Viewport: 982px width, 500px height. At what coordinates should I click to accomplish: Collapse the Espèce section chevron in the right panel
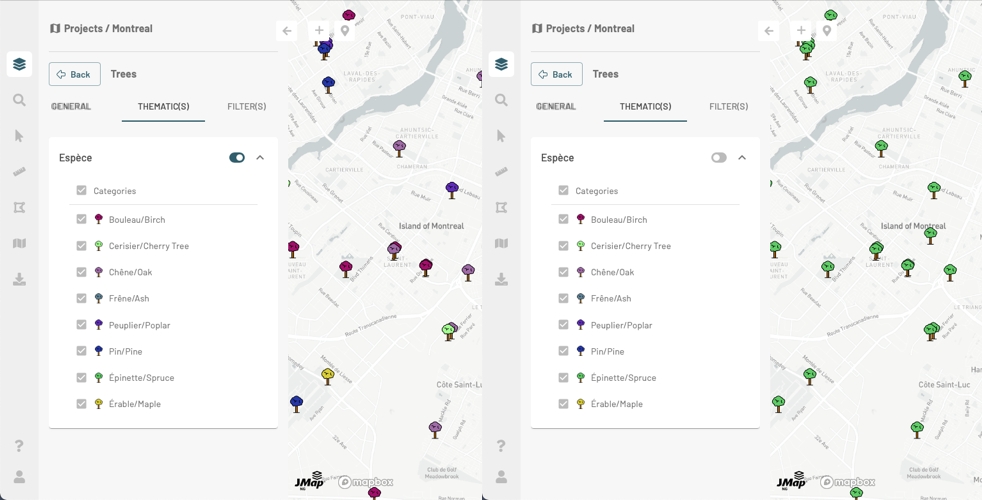[x=742, y=158]
